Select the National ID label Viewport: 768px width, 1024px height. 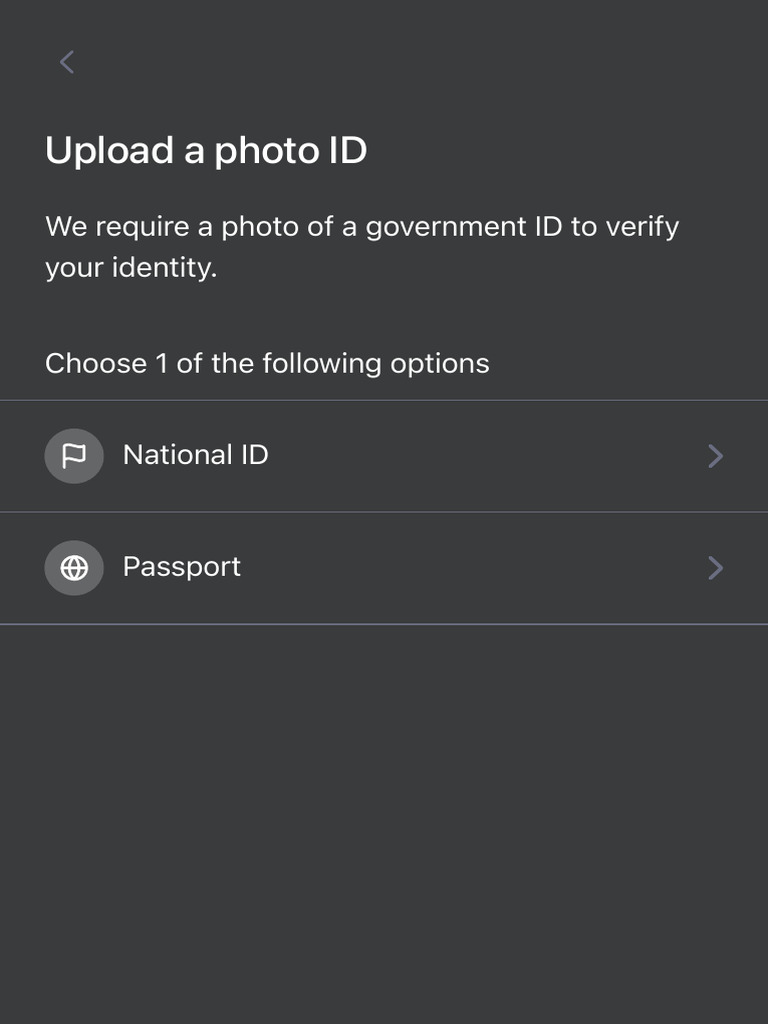[x=195, y=455]
